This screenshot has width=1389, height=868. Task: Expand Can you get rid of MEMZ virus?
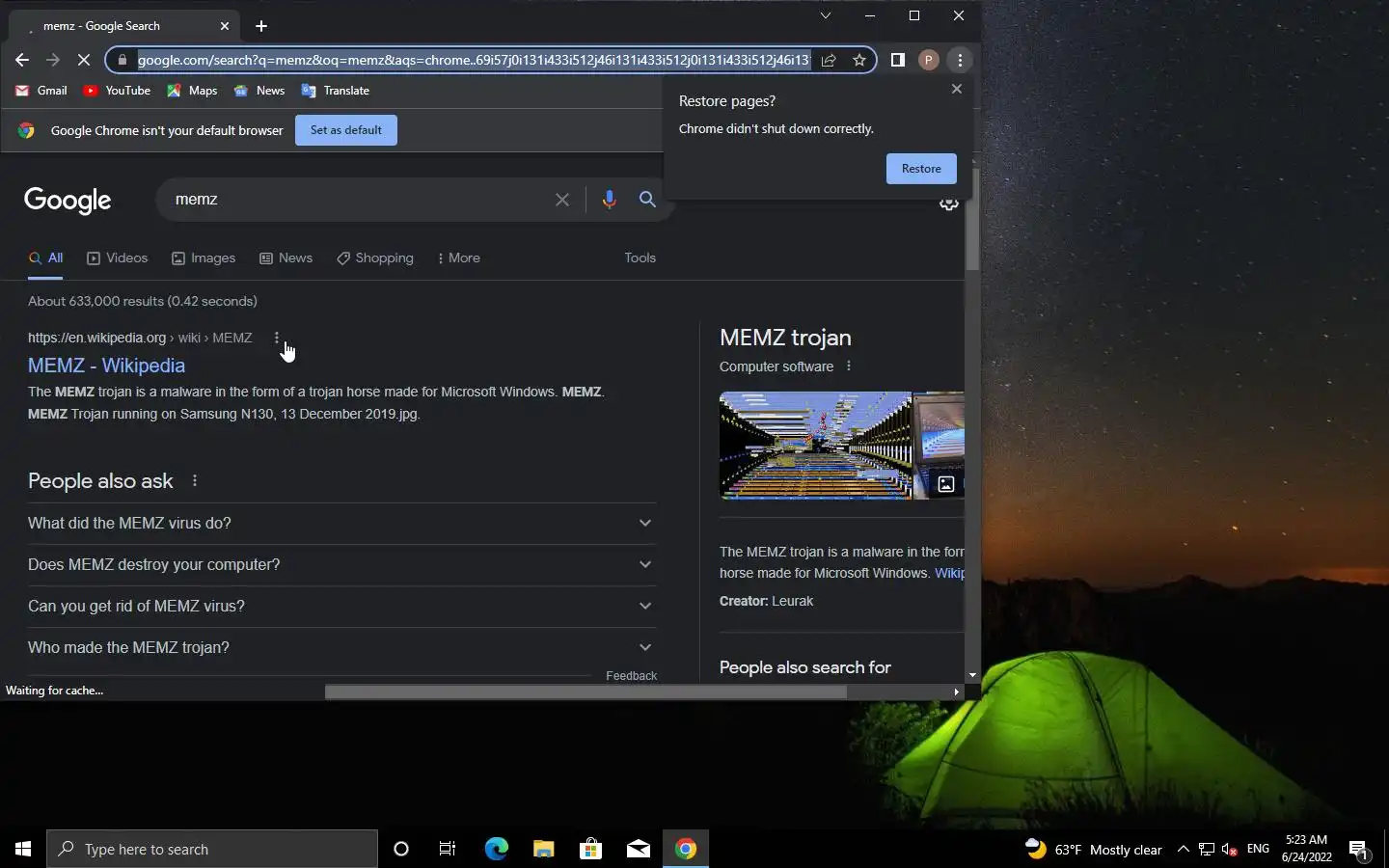pos(341,606)
